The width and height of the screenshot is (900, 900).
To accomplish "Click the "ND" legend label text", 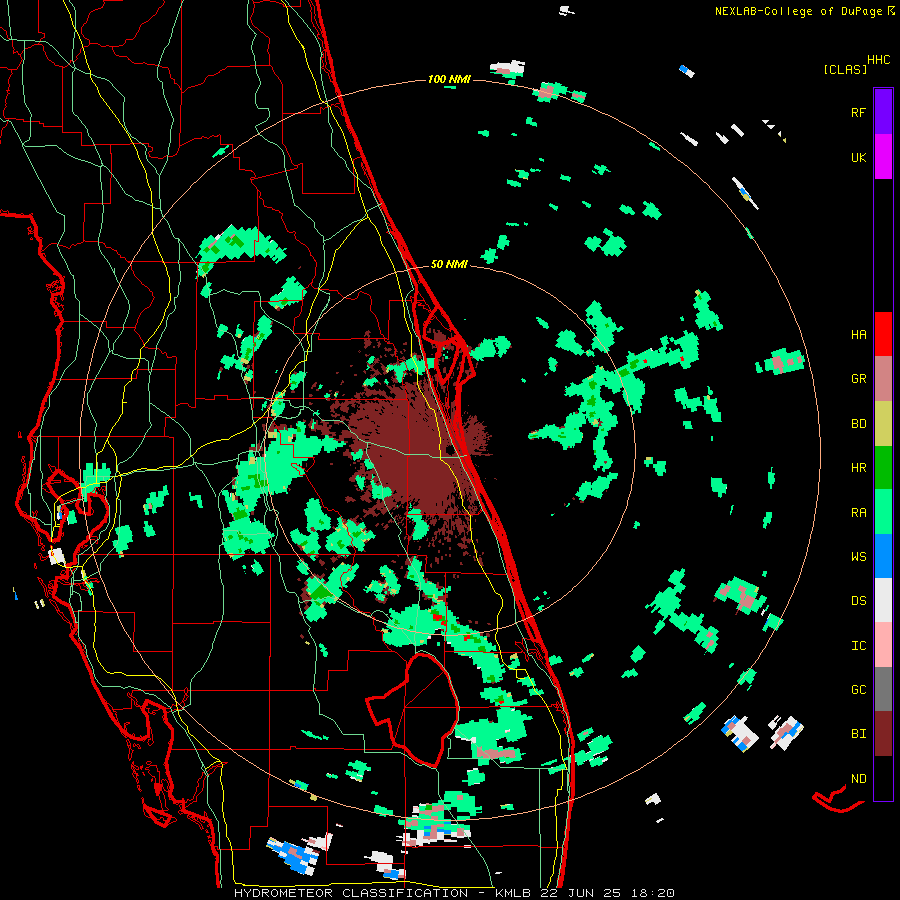I will [858, 779].
